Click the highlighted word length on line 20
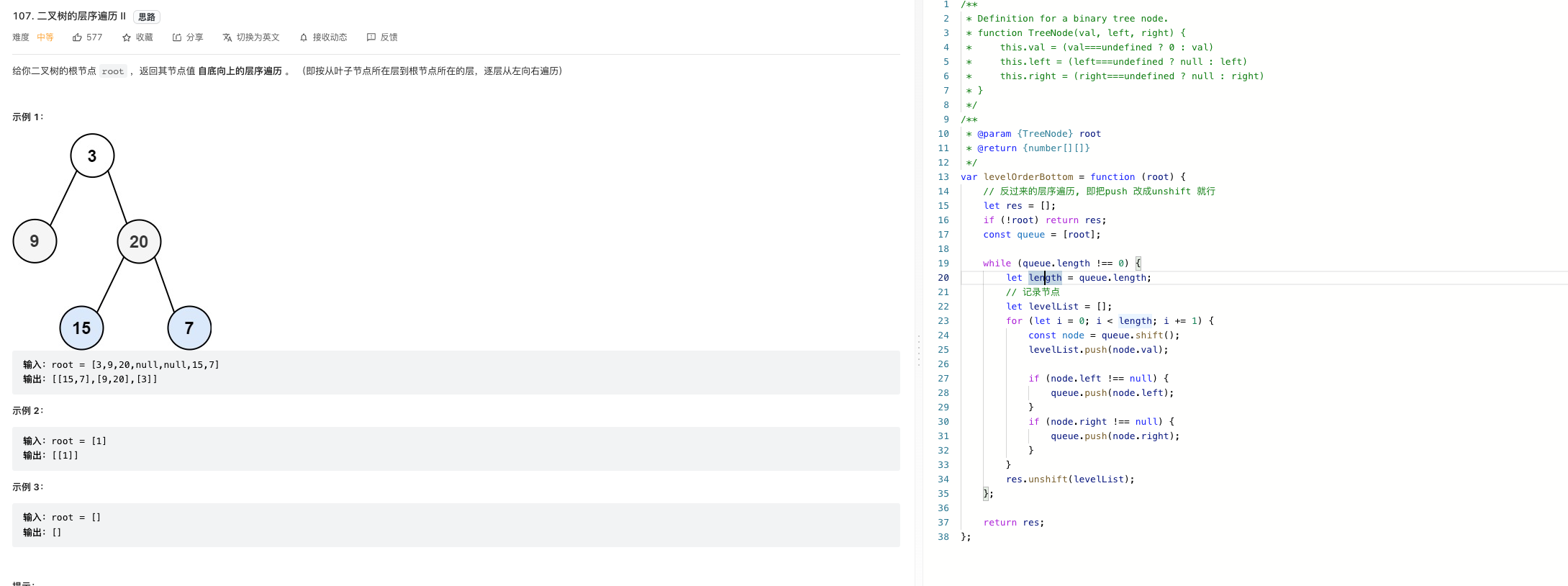The height and width of the screenshot is (586, 1568). click(1045, 278)
